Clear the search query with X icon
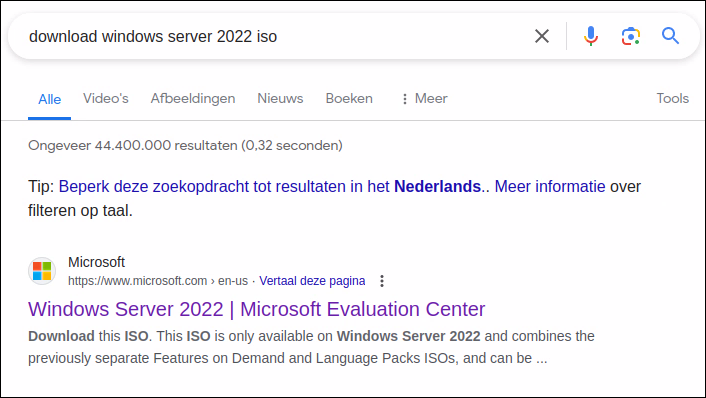This screenshot has height=398, width=706. (542, 36)
